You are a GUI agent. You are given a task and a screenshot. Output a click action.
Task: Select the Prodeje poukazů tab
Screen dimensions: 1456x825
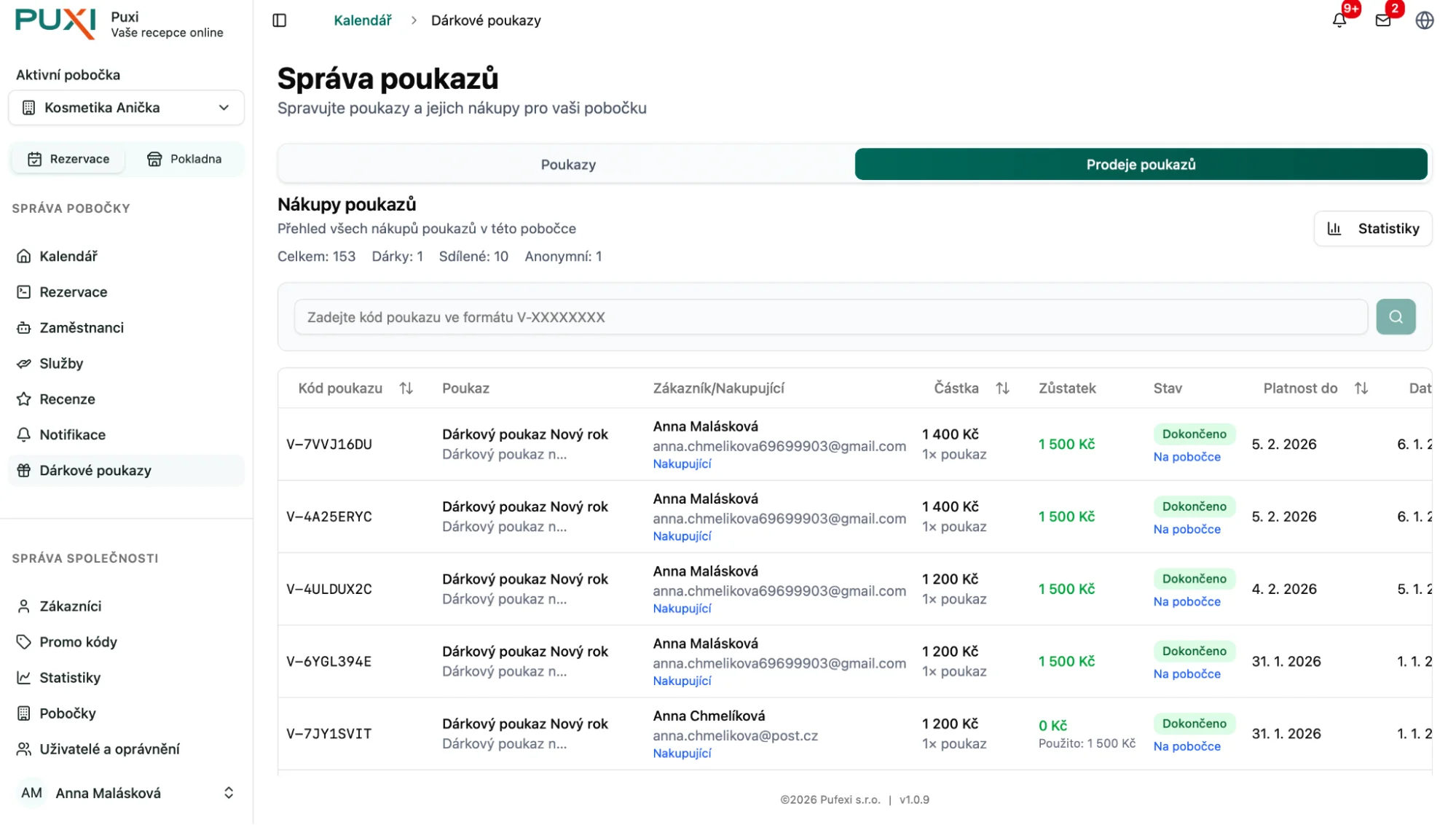click(x=1141, y=164)
